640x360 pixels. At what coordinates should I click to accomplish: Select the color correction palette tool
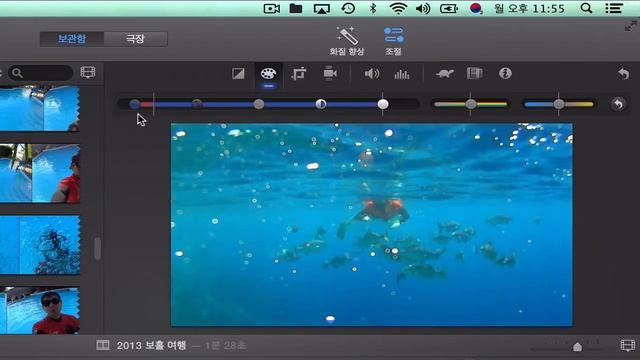268,74
